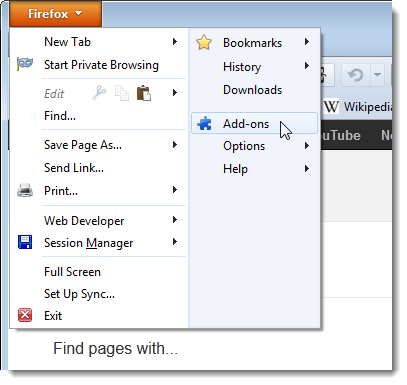Screen dimensions: 407x385
Task: Expand the New Tab submenu arrow
Action: (x=175, y=42)
